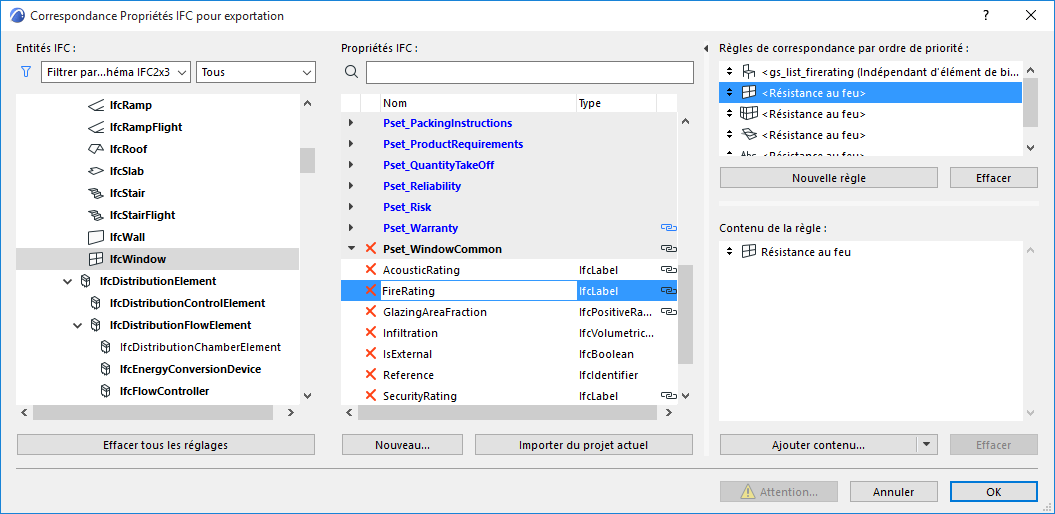Screen dimensions: 1055x514
Task: Toggle the red X on SecurityRating
Action: [x=371, y=396]
